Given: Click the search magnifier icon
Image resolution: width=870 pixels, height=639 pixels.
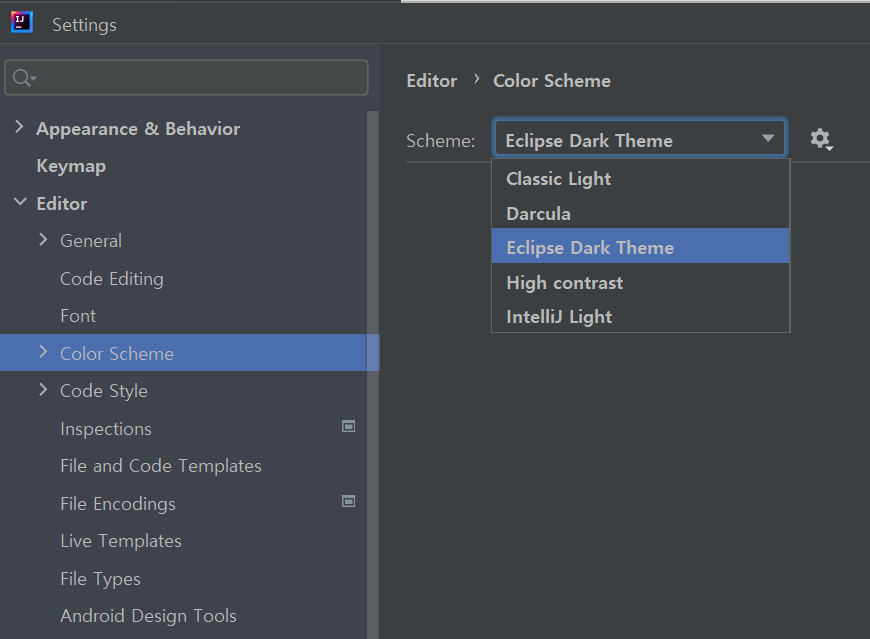Looking at the screenshot, I should click(24, 78).
